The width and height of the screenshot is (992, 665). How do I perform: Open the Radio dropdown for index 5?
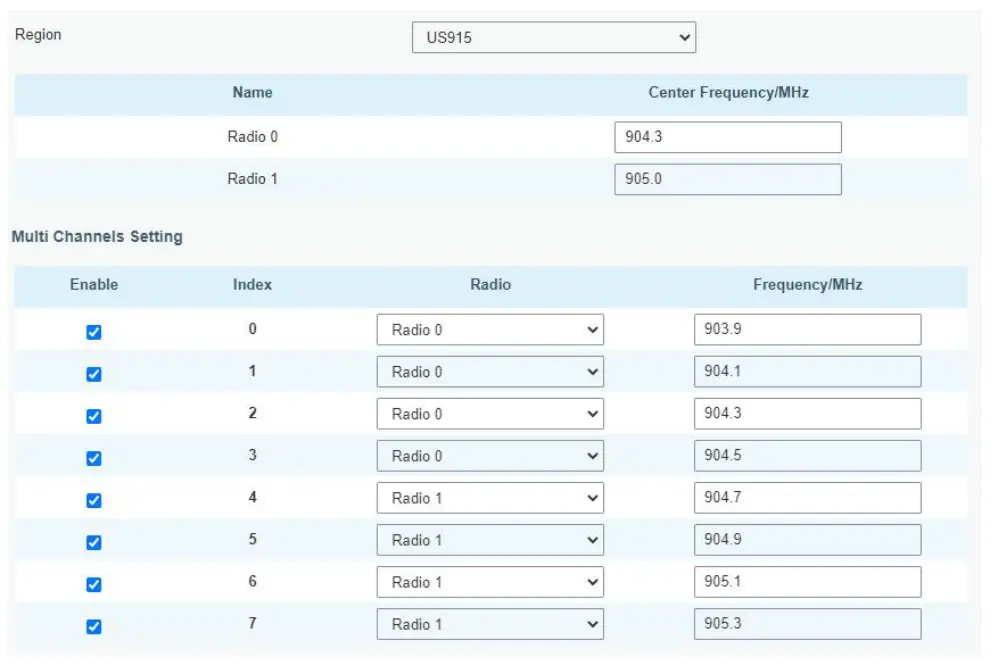[x=490, y=540]
